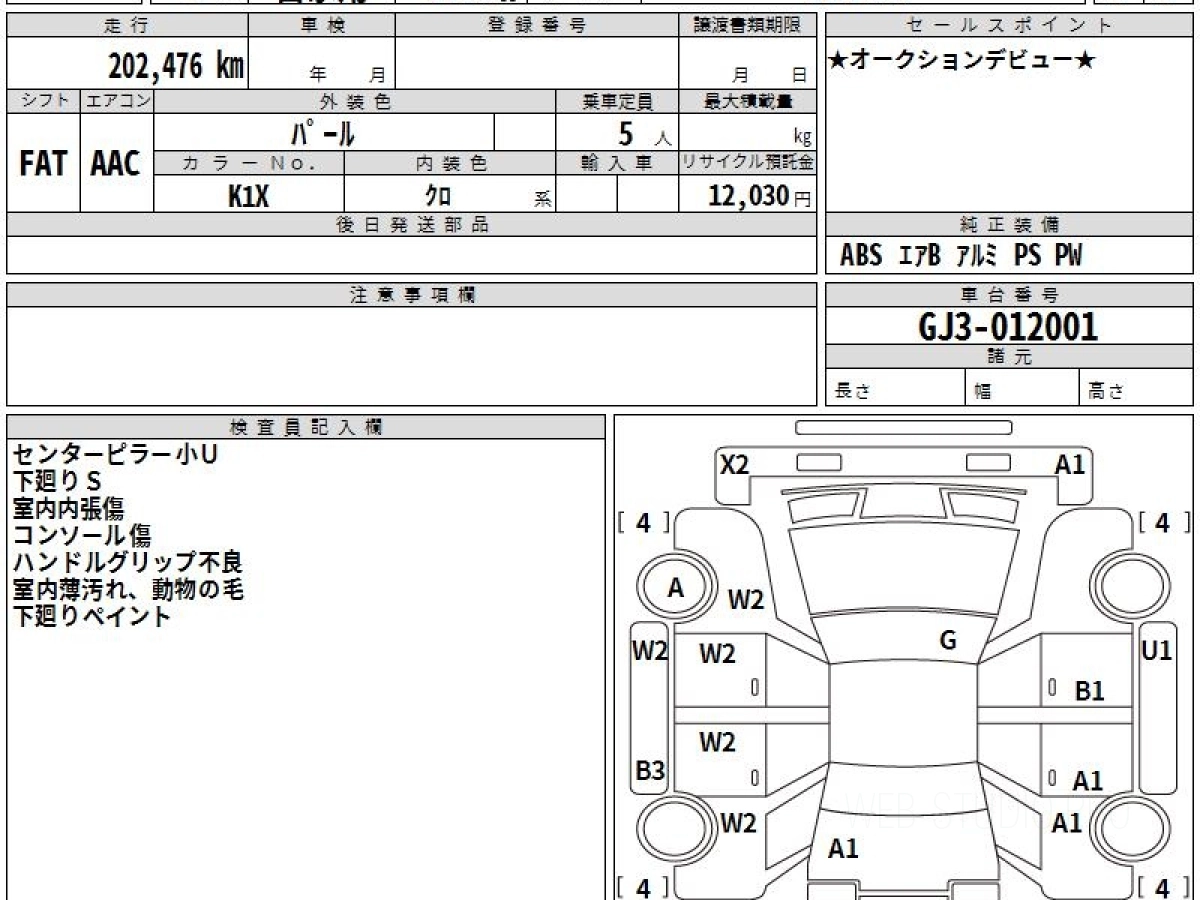This screenshot has height=900, width=1200.
Task: Click the 検査員記入欄 header
Action: pos(306,427)
